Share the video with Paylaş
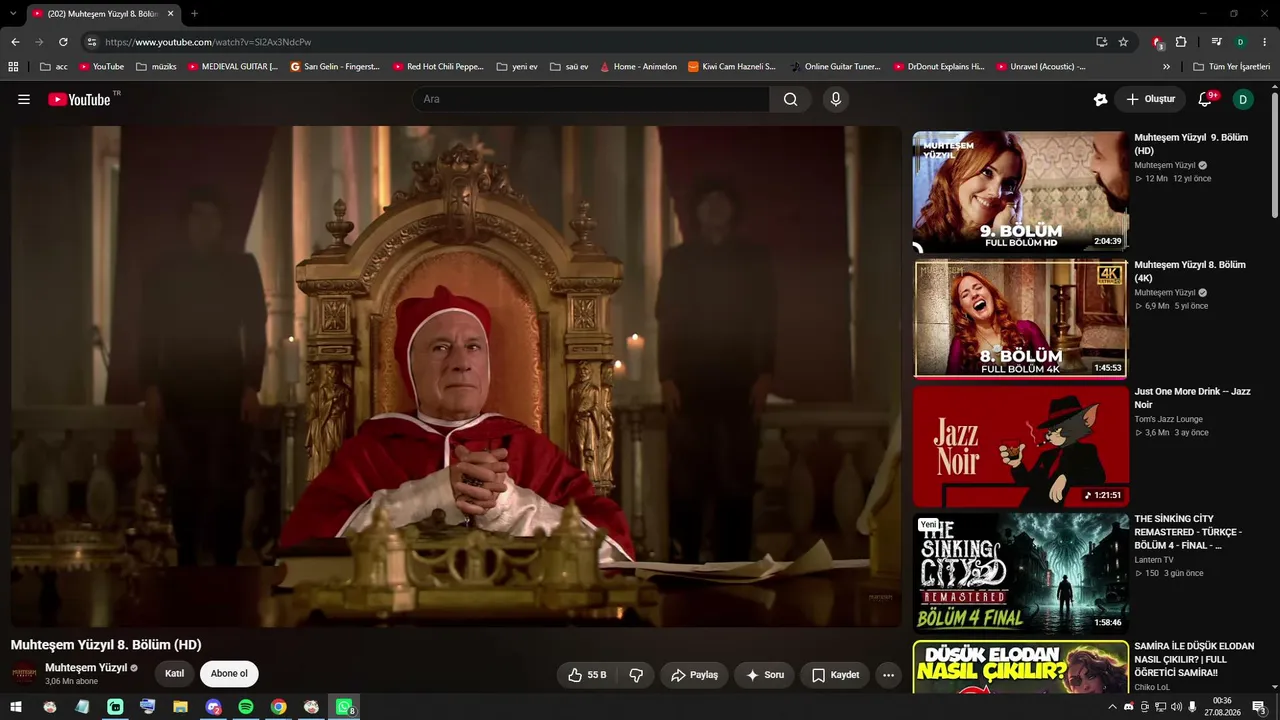Image resolution: width=1280 pixels, height=720 pixels. [695, 675]
